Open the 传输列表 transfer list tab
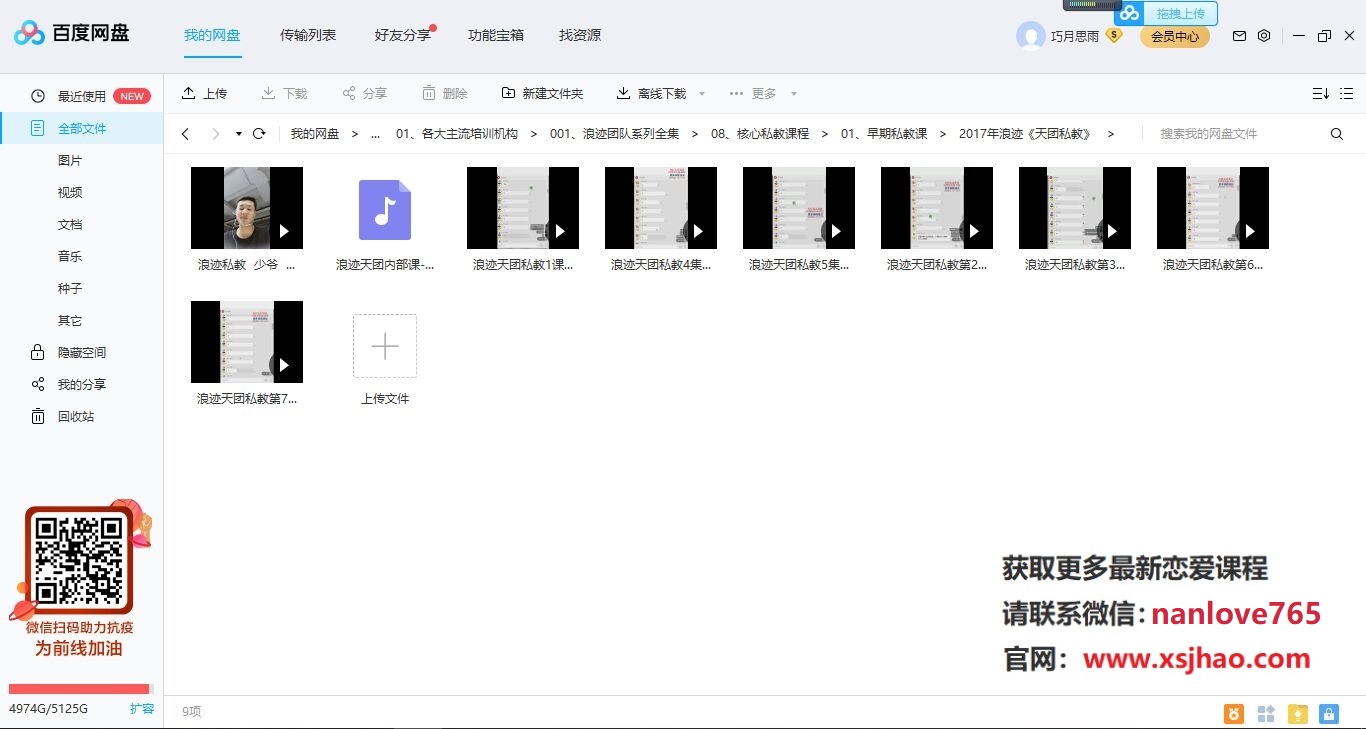This screenshot has height=729, width=1366. coord(308,35)
